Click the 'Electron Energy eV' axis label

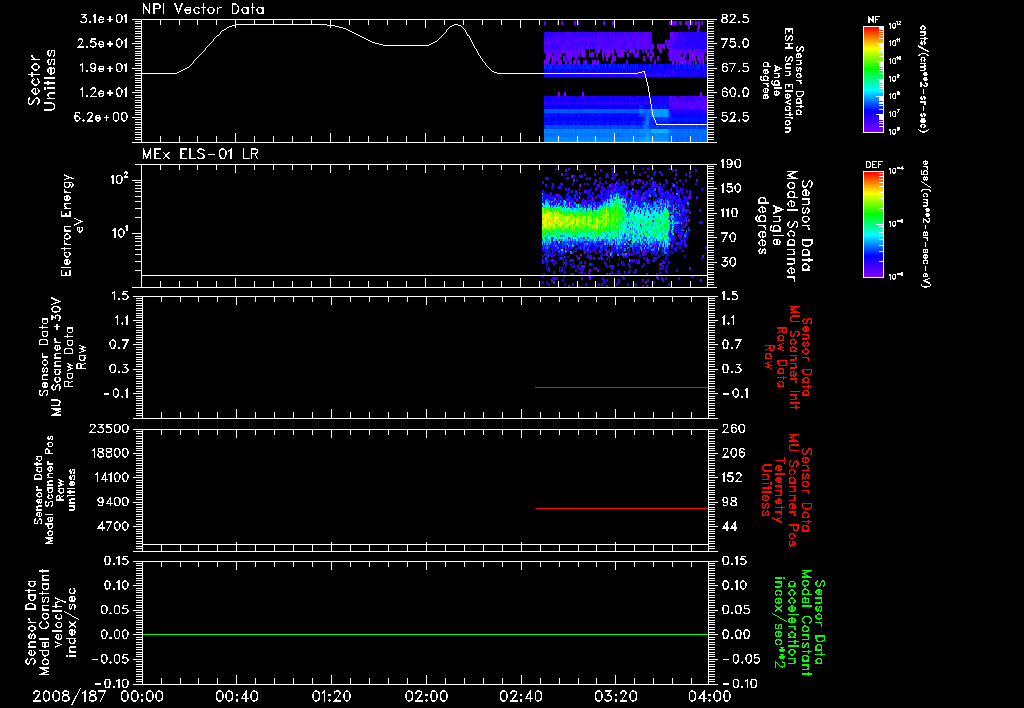(72, 225)
